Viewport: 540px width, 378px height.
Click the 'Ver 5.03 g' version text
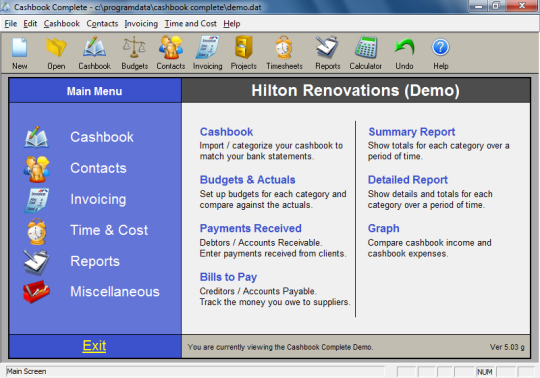coord(507,347)
